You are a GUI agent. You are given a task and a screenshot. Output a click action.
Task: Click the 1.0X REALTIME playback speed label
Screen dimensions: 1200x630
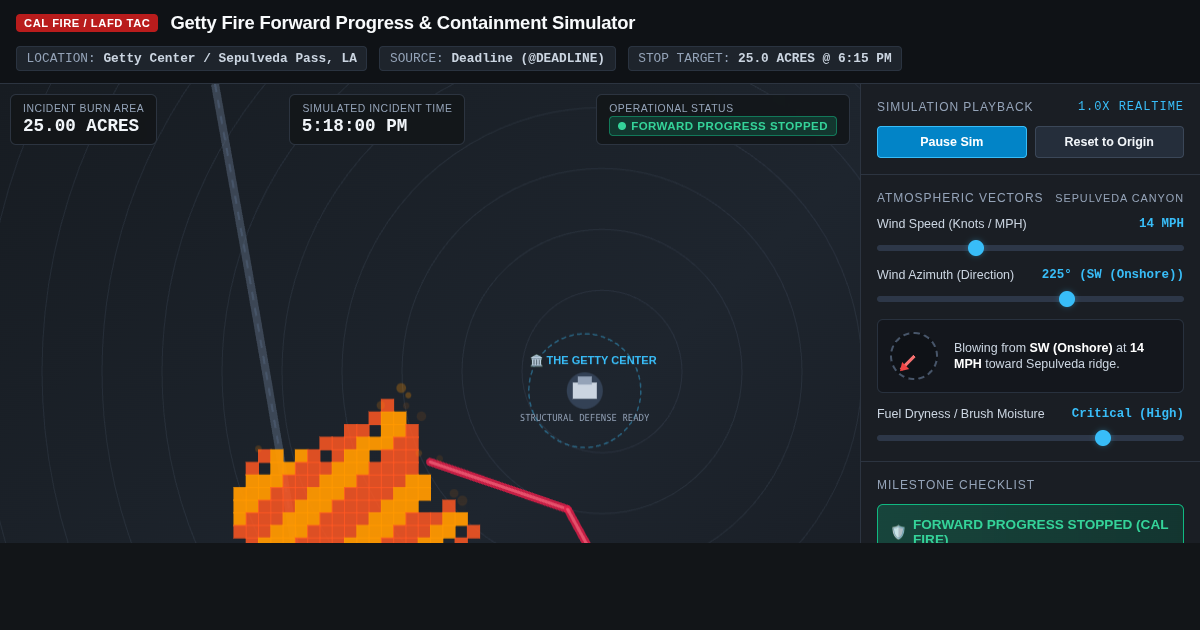click(1131, 107)
